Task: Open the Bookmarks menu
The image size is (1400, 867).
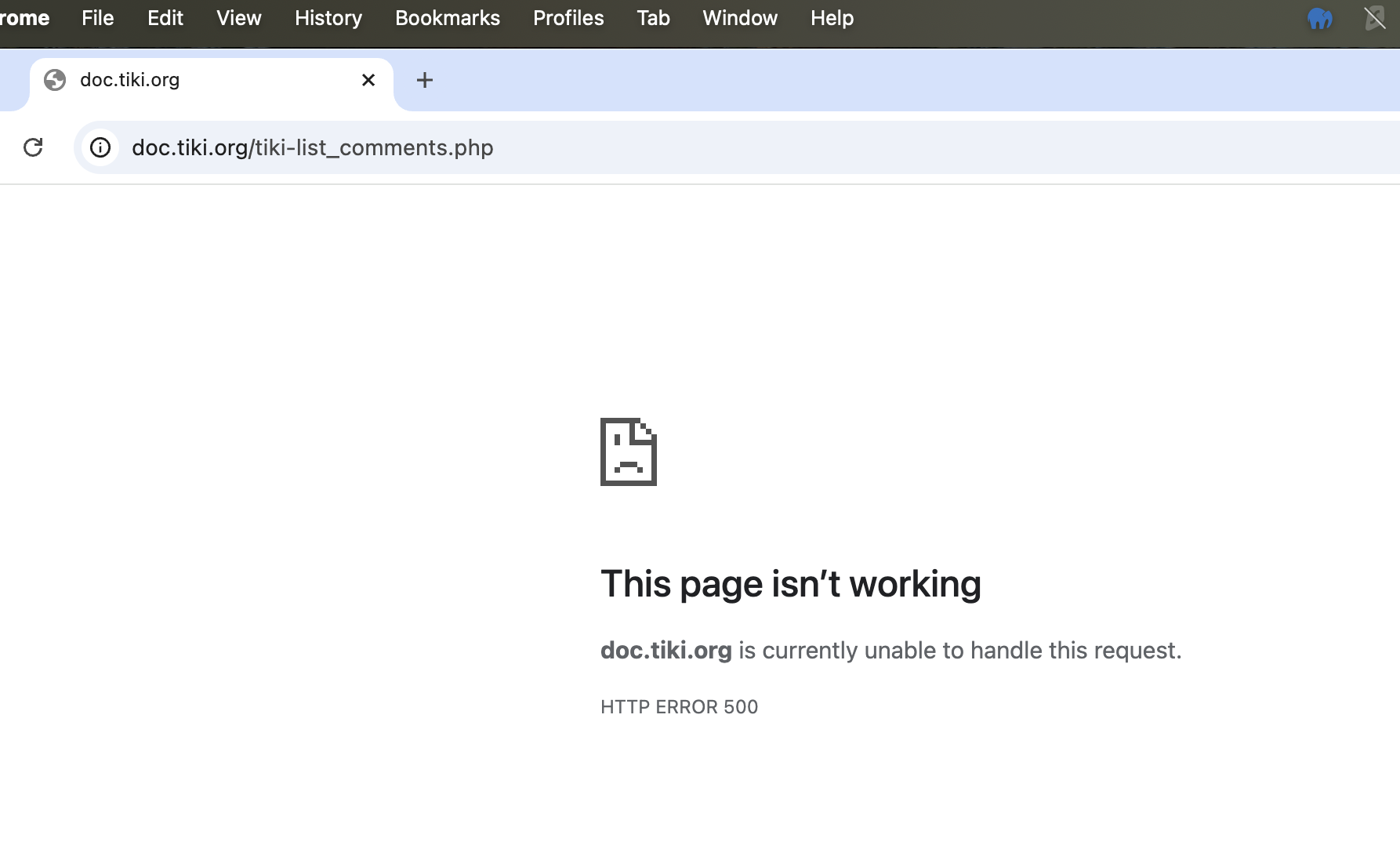Action: (x=448, y=18)
